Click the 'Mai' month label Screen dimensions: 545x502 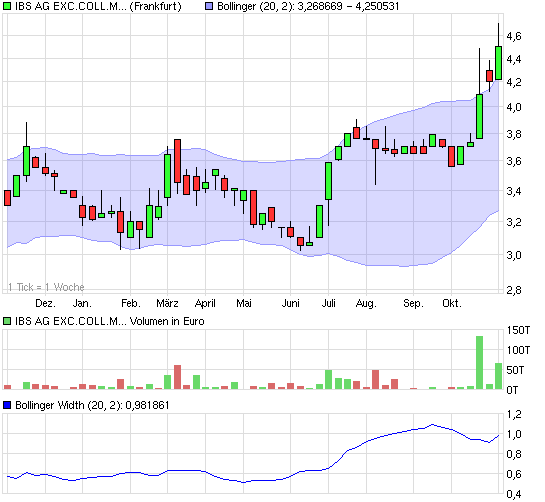coord(244,303)
